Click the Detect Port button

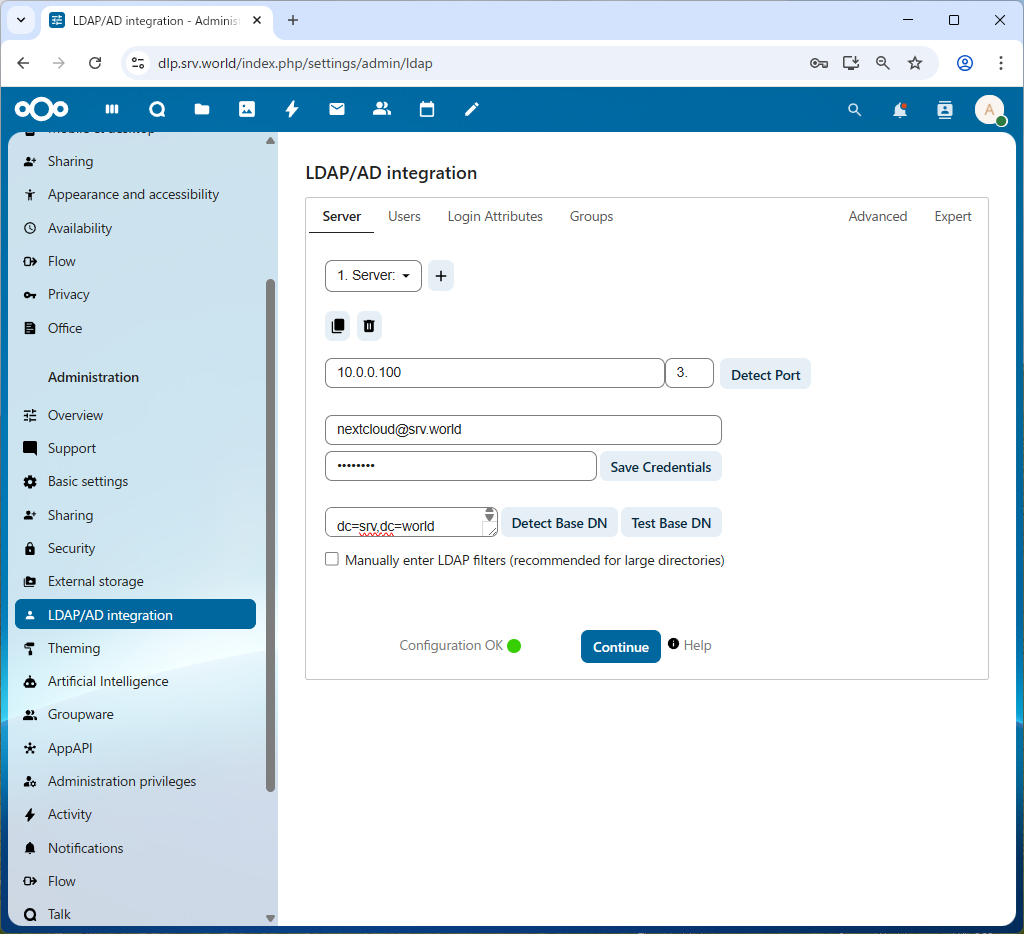click(765, 375)
